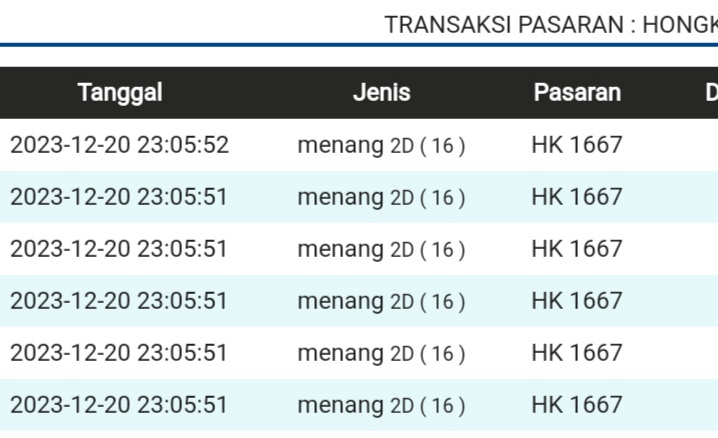Click menang 2D (16) in the first row
The height and width of the screenshot is (438, 718).
coord(381,145)
